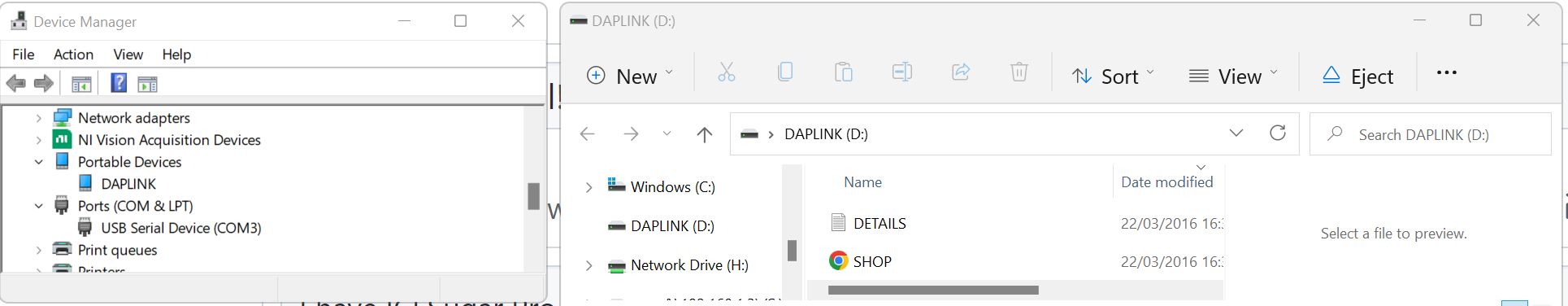Expand Network Drive (H:) in navigation pane
This screenshot has width=1568, height=306.
tap(589, 265)
